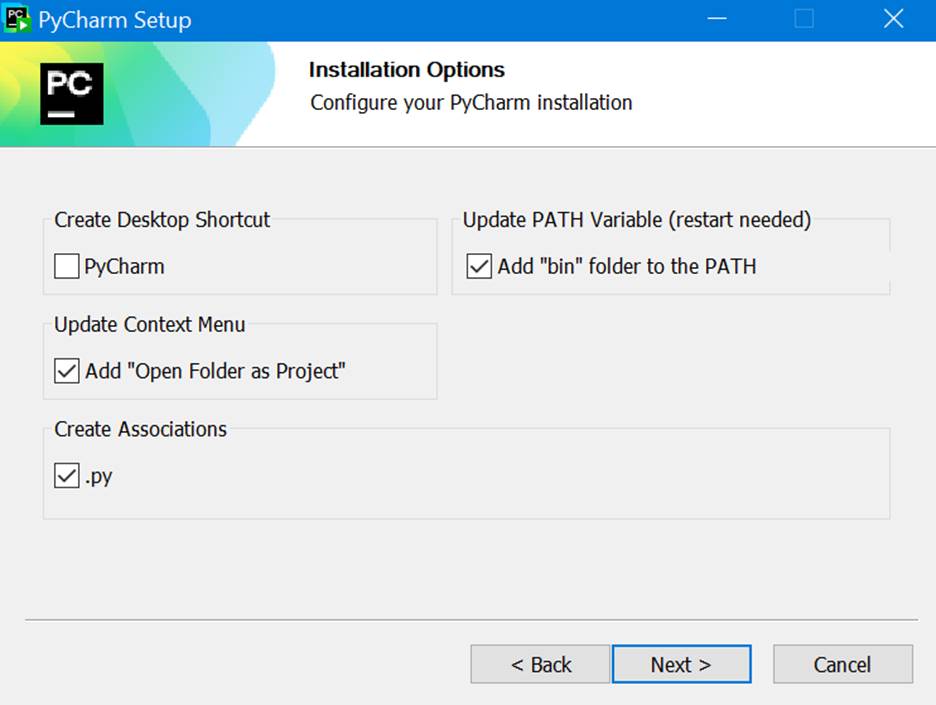The width and height of the screenshot is (936, 705).
Task: Close the PyCharm Setup window
Action: pos(894,19)
